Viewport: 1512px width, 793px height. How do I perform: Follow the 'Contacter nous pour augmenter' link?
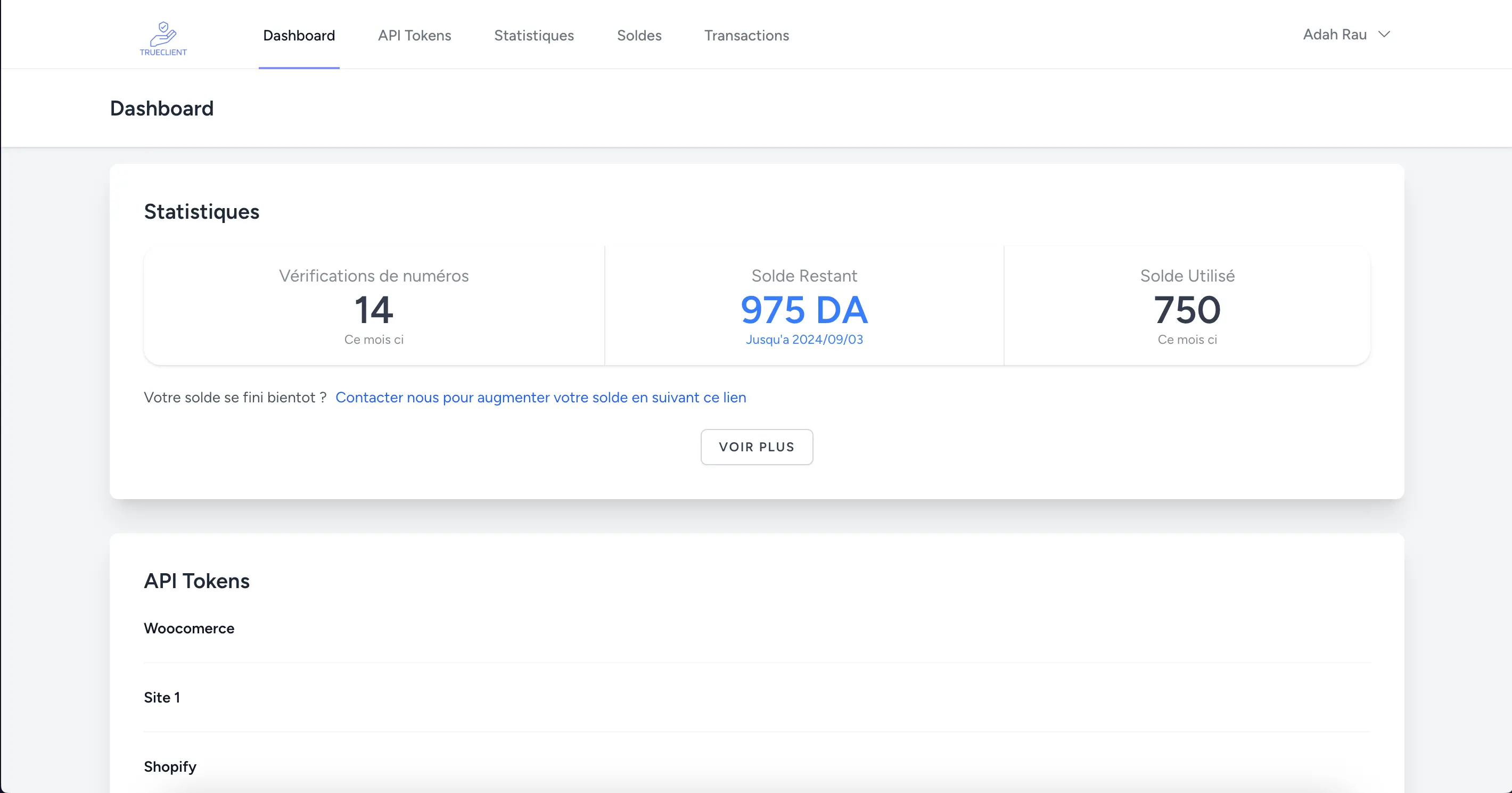coord(540,398)
